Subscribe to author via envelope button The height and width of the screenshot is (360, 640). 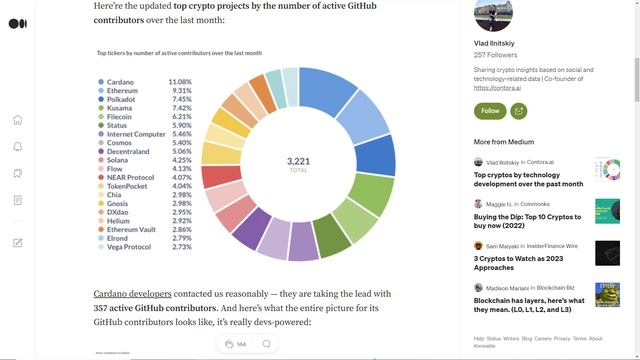[x=519, y=111]
